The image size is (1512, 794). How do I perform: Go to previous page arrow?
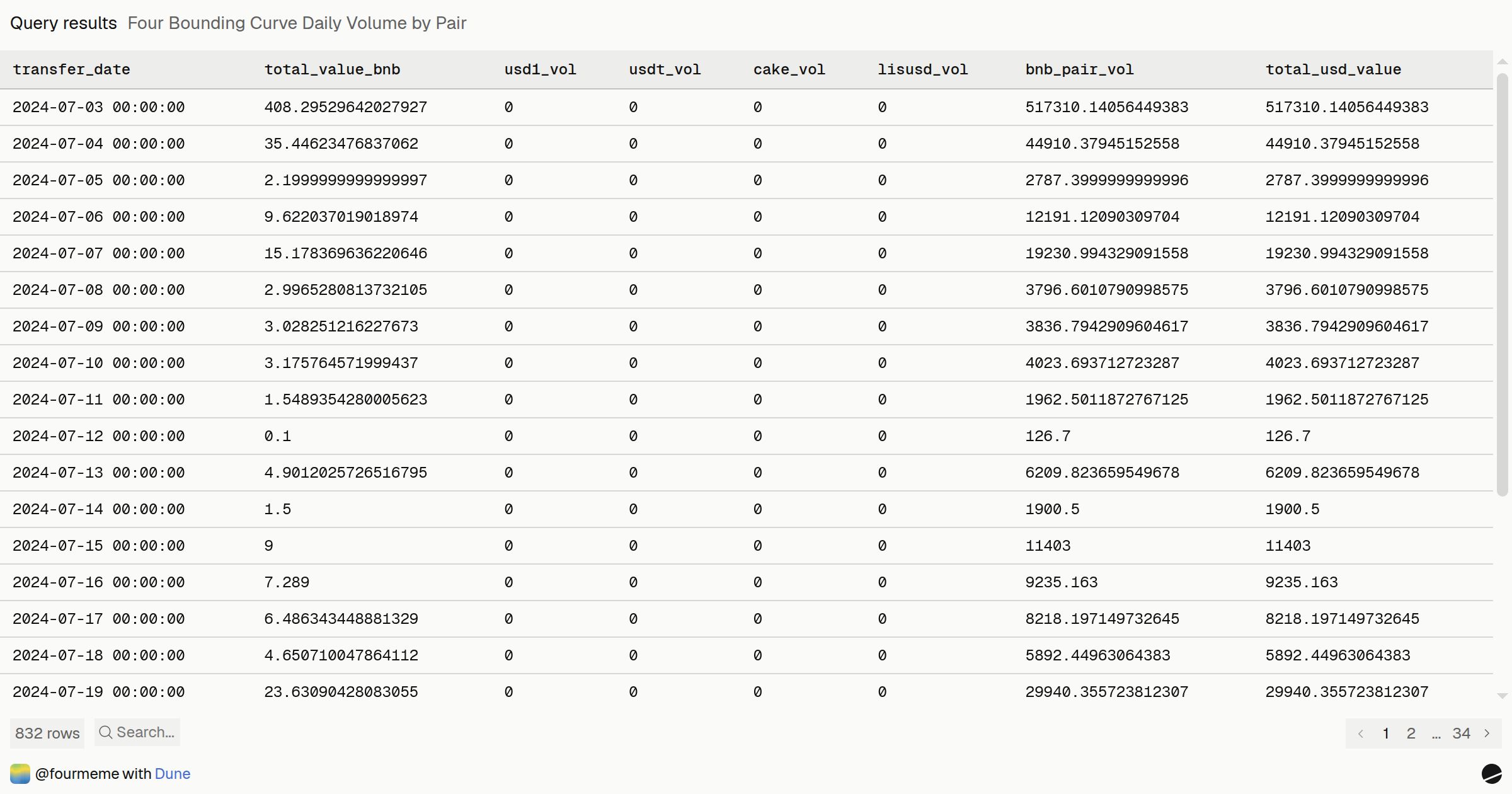coord(1361,734)
